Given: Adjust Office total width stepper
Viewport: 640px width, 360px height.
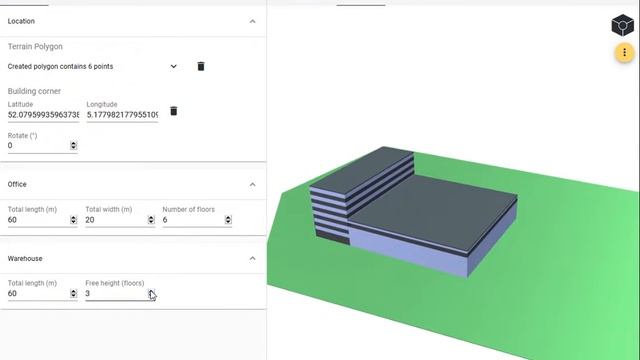Looking at the screenshot, I should click(x=151, y=220).
